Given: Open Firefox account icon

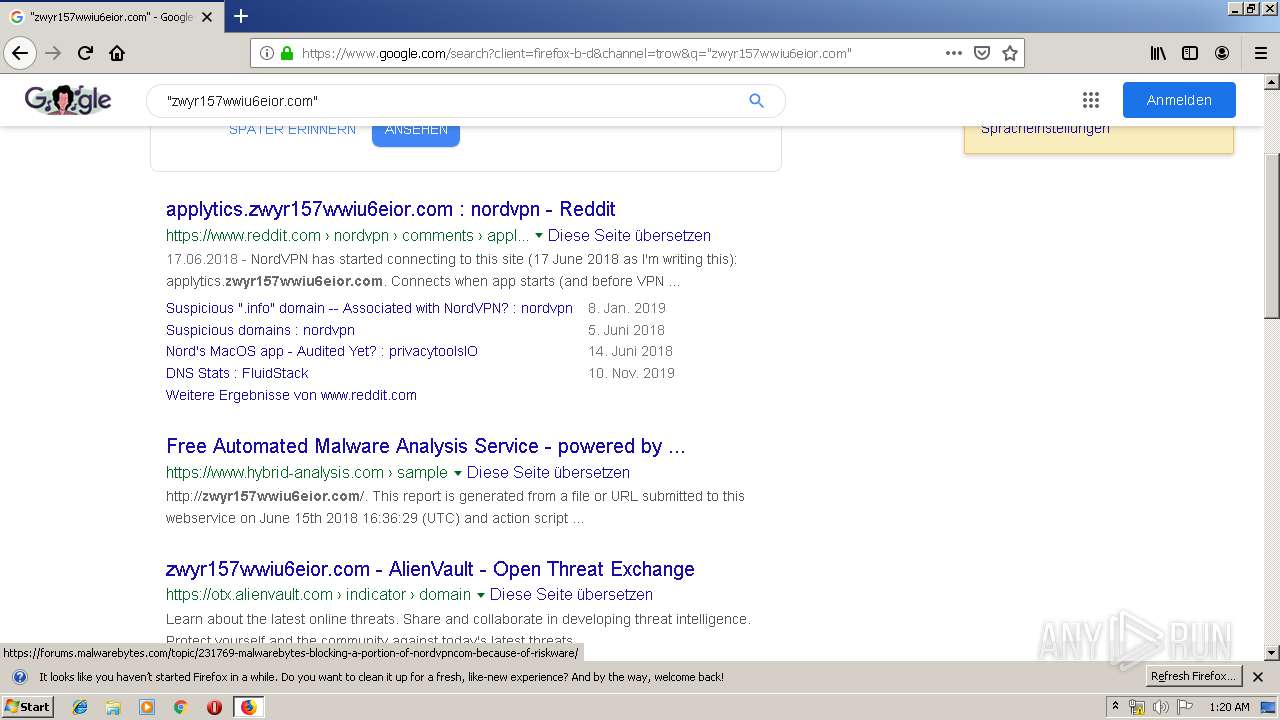Looking at the screenshot, I should tap(1222, 53).
